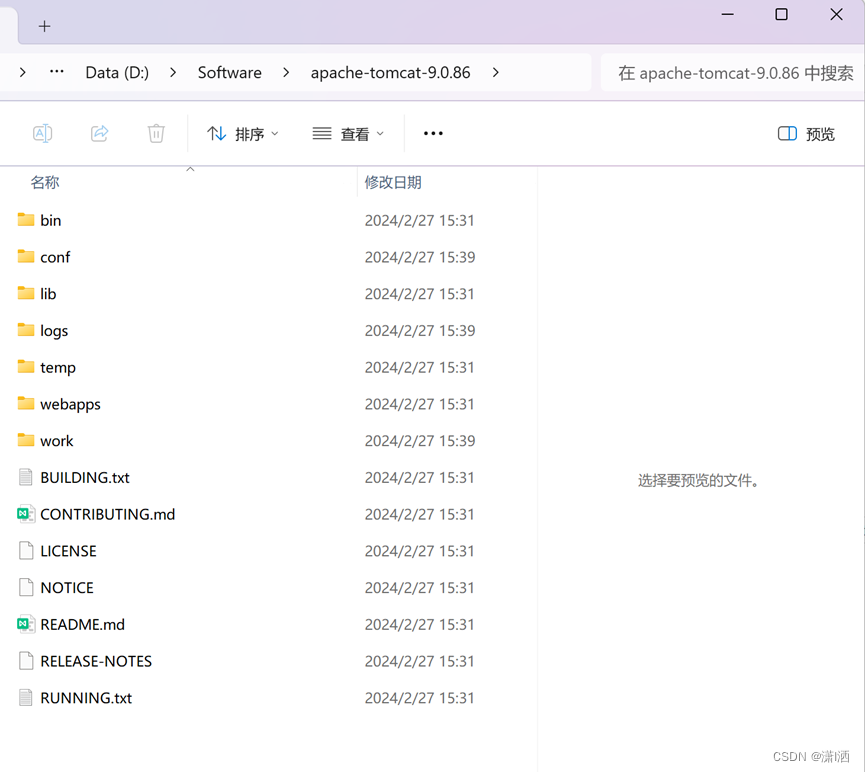865x772 pixels.
Task: Click the CONTRIBUTING.md file icon
Action: 25,514
